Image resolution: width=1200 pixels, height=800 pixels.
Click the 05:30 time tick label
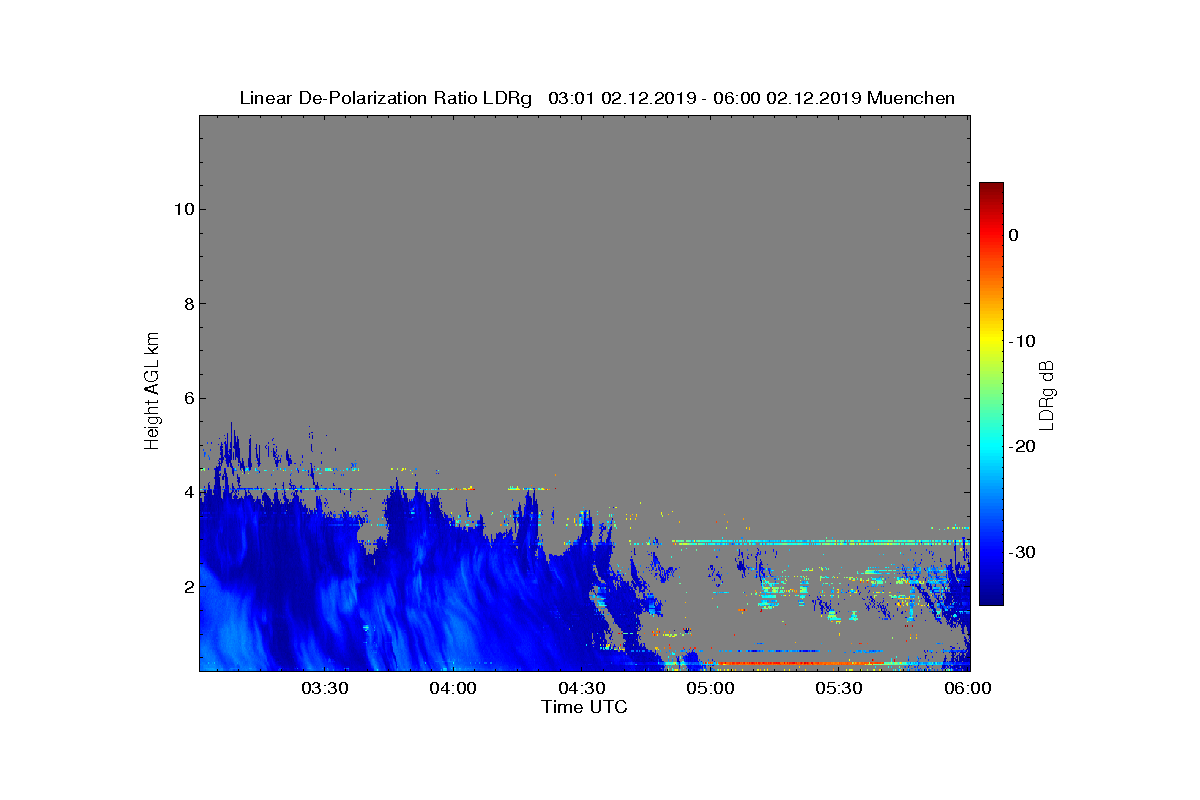pos(839,688)
